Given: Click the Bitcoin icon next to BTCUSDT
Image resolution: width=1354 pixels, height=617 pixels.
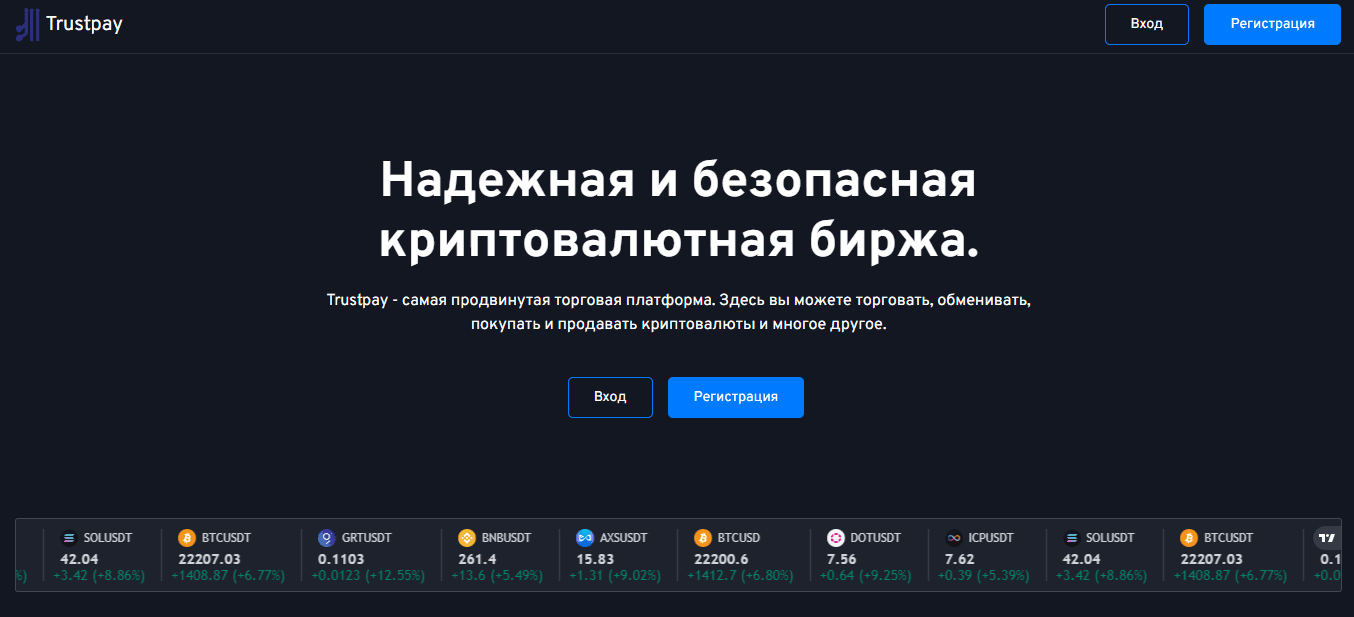Looking at the screenshot, I should 185,537.
